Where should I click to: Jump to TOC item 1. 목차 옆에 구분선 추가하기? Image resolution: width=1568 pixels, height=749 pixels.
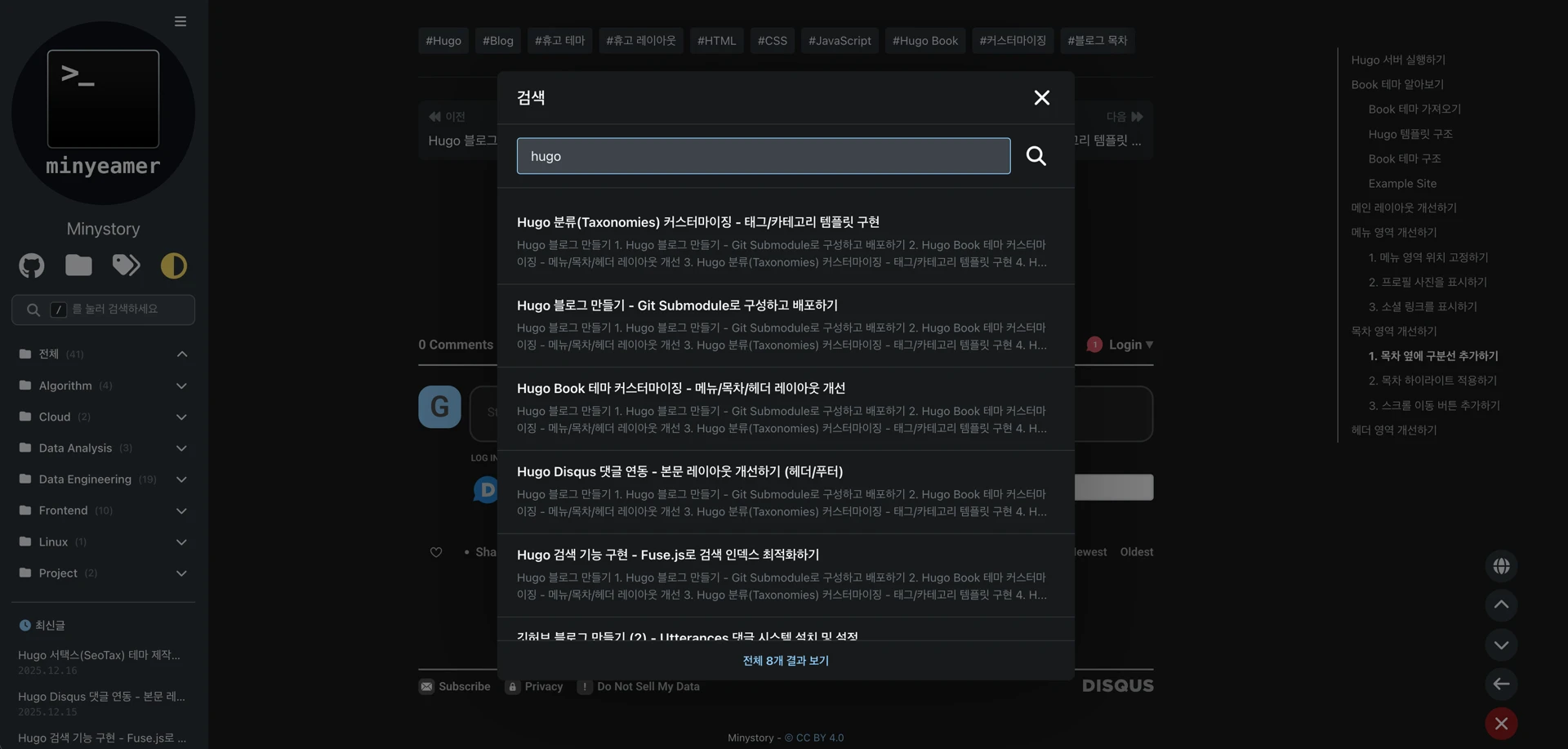point(1433,356)
